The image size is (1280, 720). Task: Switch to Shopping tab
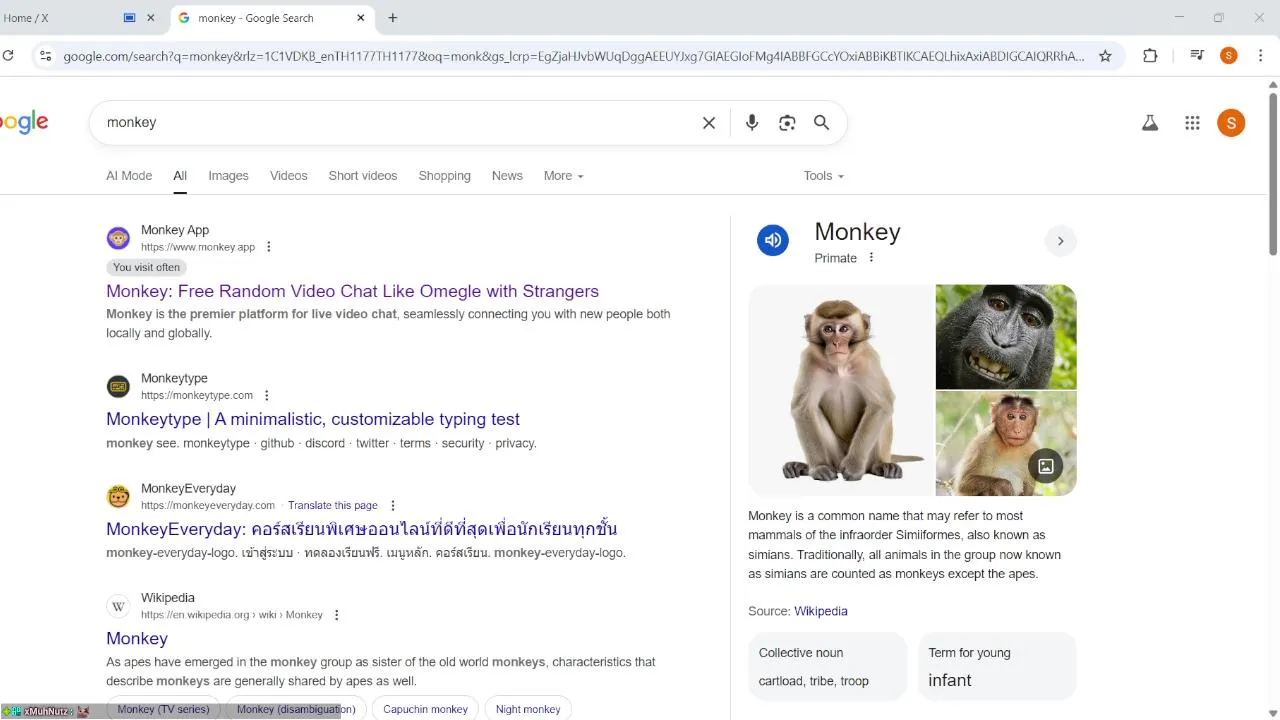(x=444, y=176)
